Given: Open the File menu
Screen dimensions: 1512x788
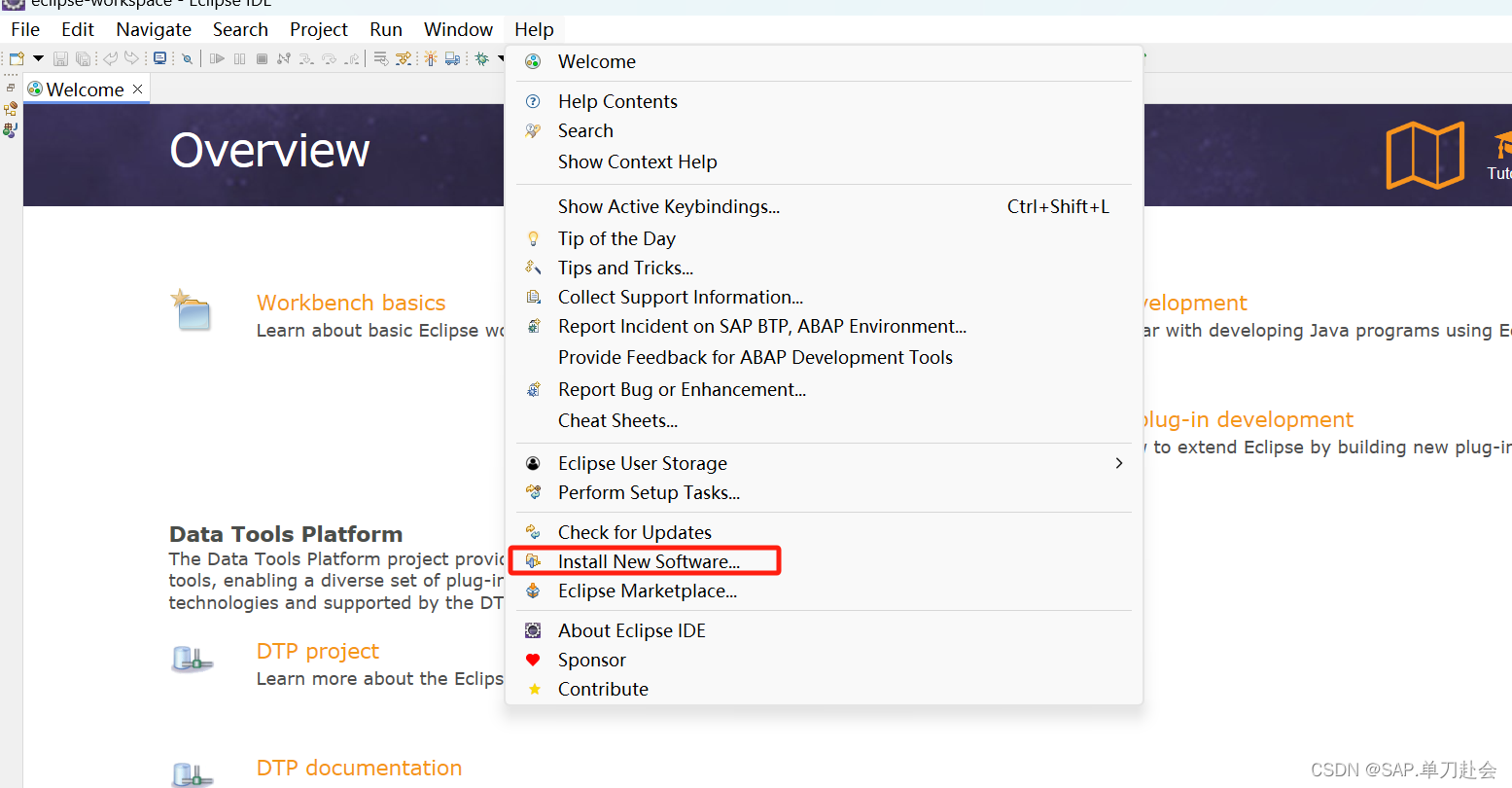Looking at the screenshot, I should [x=25, y=29].
